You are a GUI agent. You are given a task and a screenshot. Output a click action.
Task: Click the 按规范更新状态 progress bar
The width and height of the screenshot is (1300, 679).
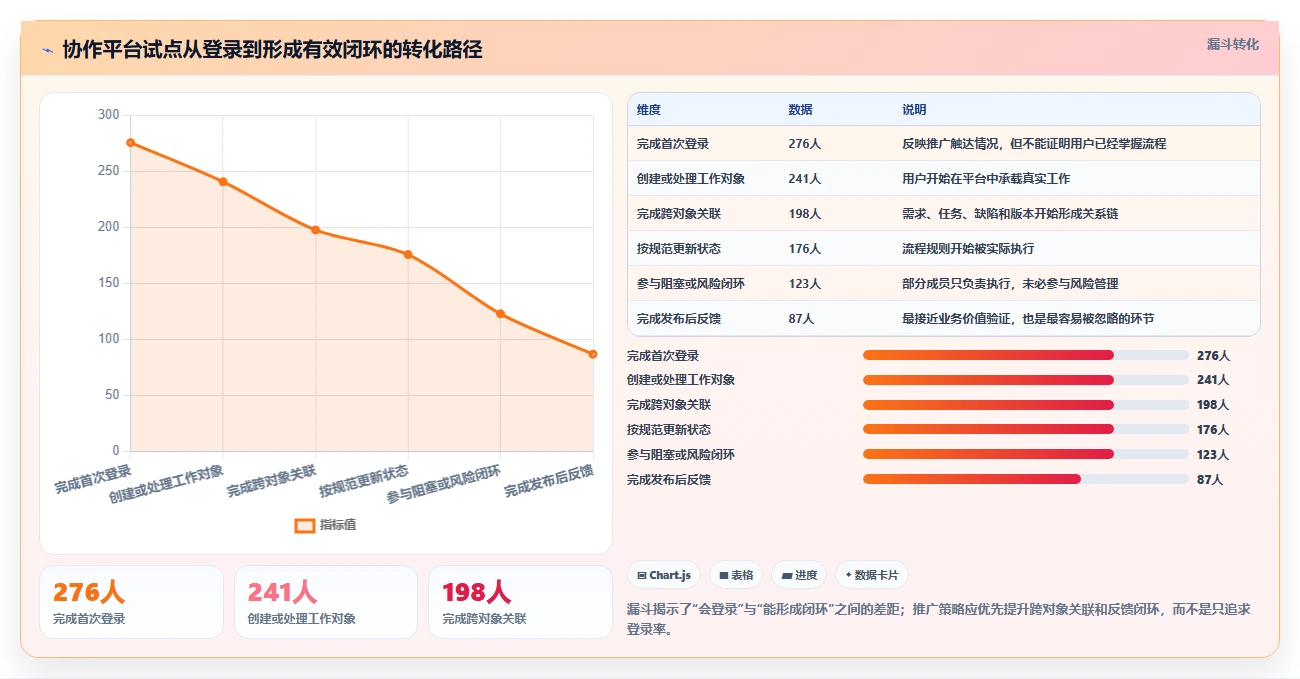click(1025, 429)
